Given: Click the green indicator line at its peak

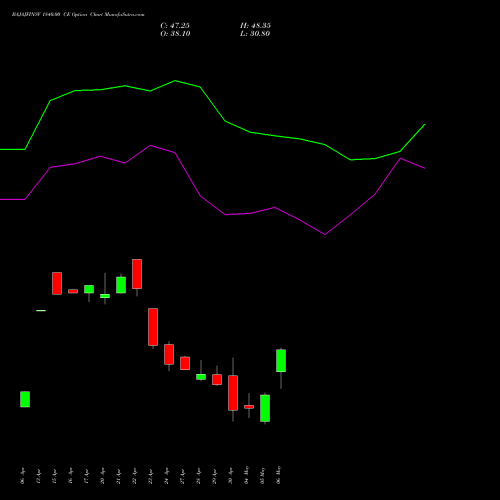Looking at the screenshot, I should pyautogui.click(x=175, y=81).
